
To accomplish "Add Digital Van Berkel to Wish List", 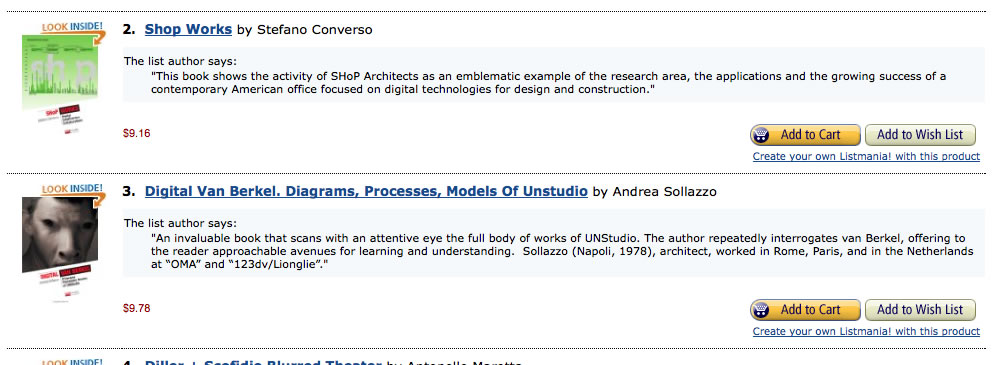I will pos(920,309).
